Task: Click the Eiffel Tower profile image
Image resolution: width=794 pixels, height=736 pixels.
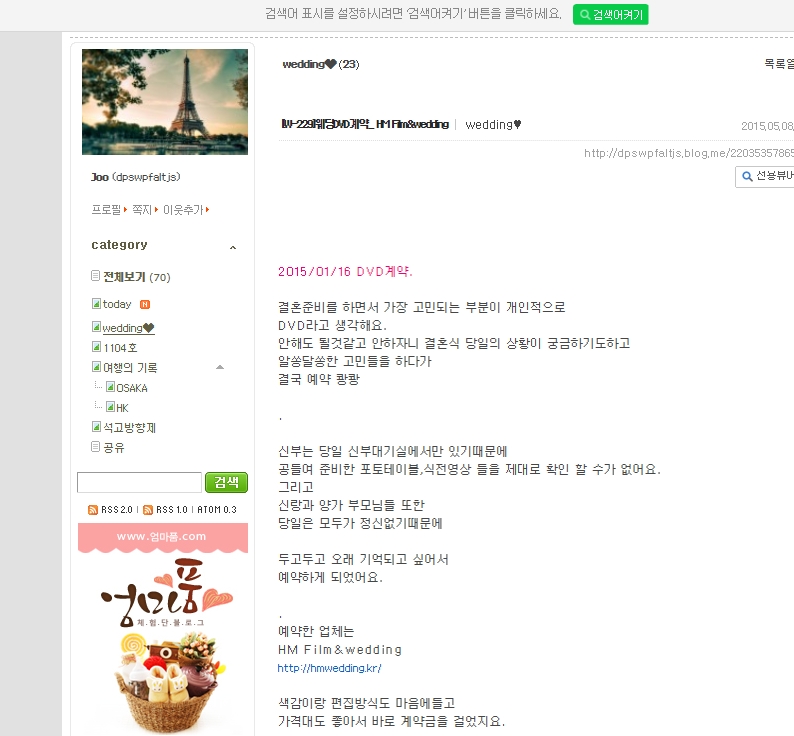Action: (165, 102)
